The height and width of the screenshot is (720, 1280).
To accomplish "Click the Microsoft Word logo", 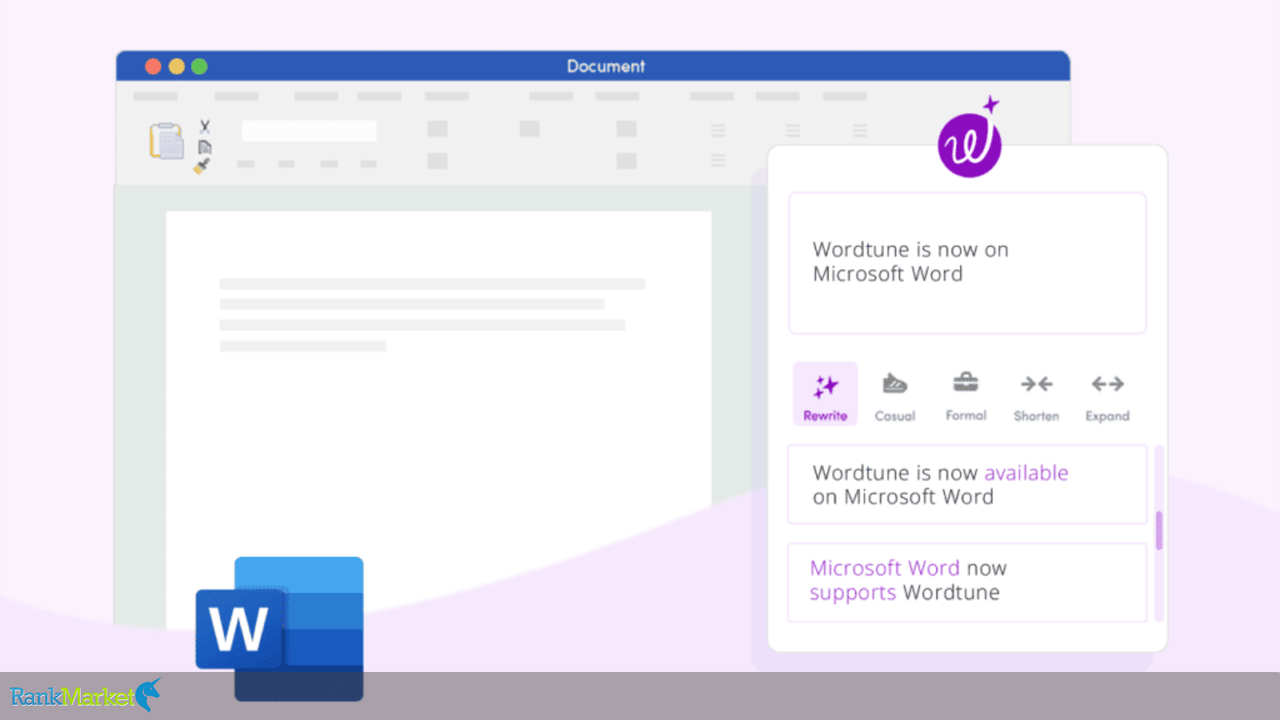I will pyautogui.click(x=279, y=628).
